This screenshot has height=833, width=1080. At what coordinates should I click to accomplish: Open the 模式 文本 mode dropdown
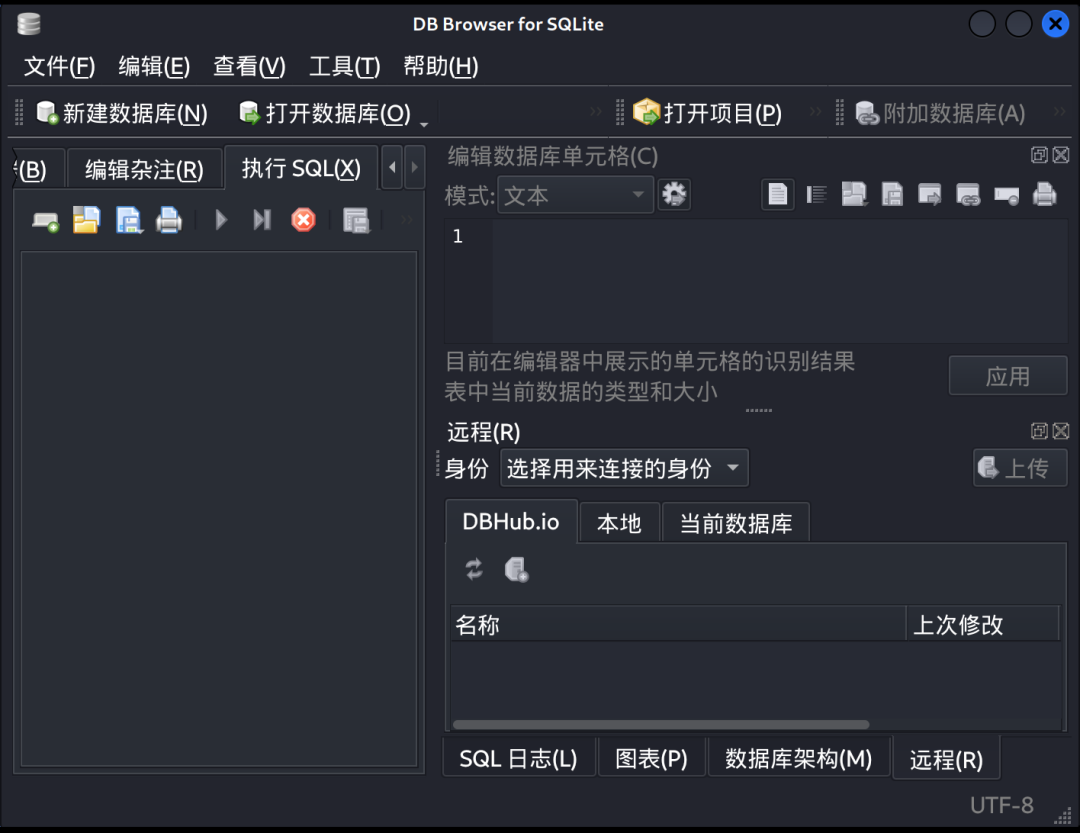575,195
